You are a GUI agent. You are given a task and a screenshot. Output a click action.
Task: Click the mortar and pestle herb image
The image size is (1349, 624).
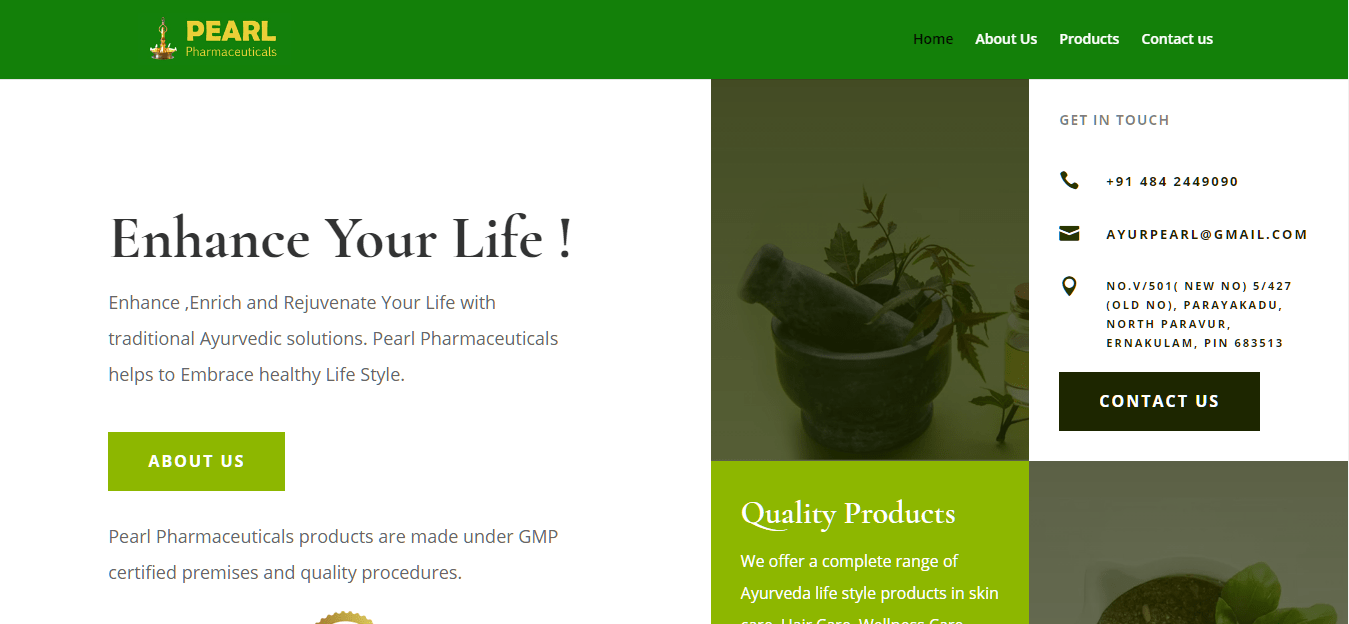[870, 270]
